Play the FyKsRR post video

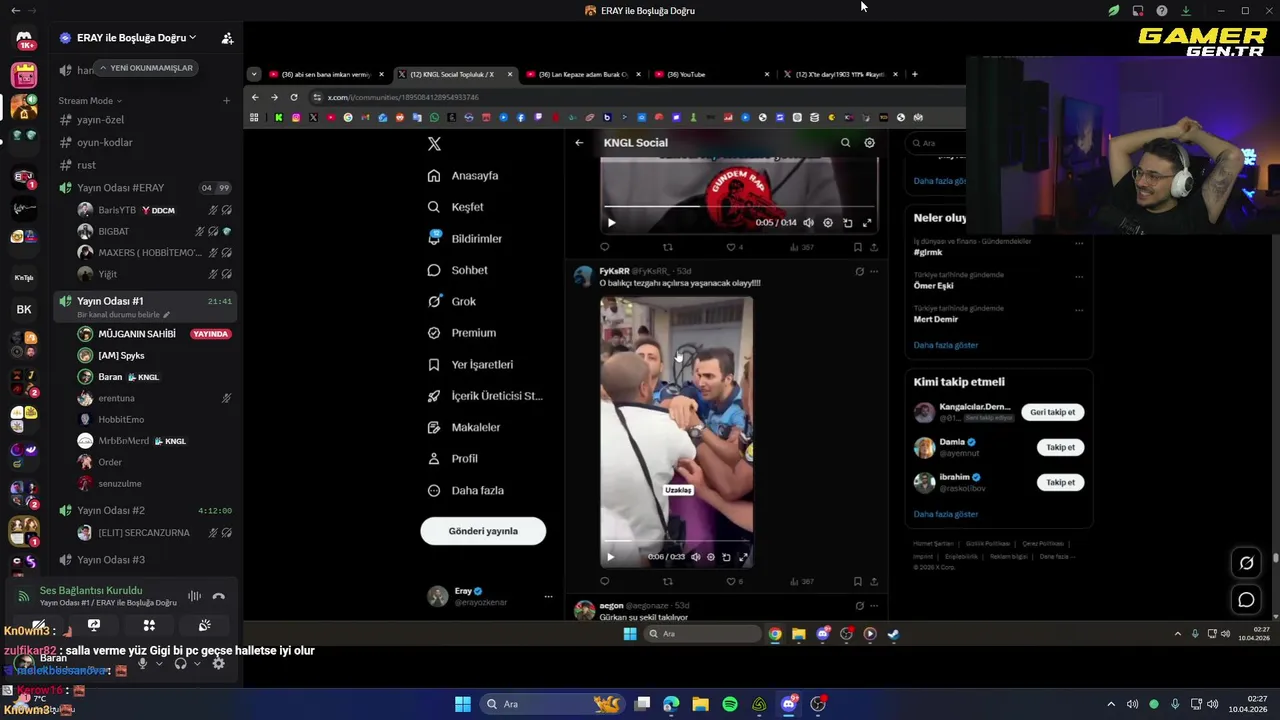[x=610, y=557]
